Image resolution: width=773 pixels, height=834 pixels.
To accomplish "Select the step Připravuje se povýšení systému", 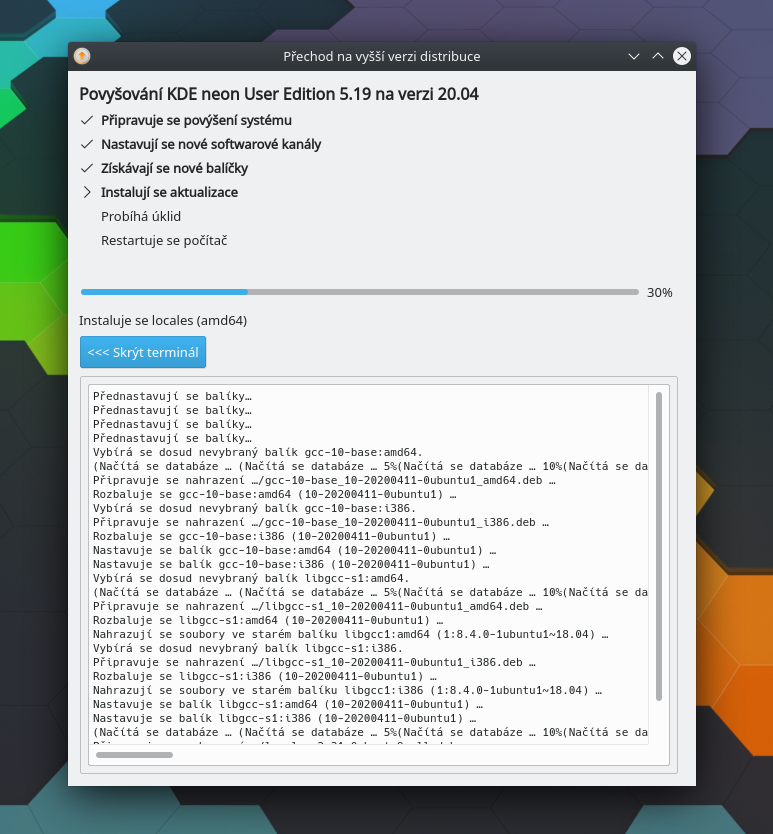I will click(x=196, y=121).
